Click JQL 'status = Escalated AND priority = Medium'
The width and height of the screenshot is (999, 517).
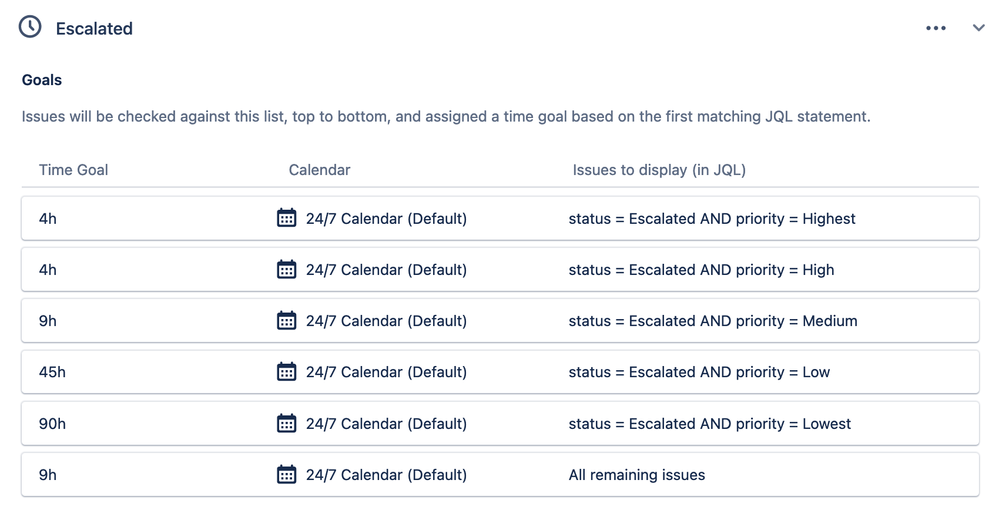click(x=713, y=321)
